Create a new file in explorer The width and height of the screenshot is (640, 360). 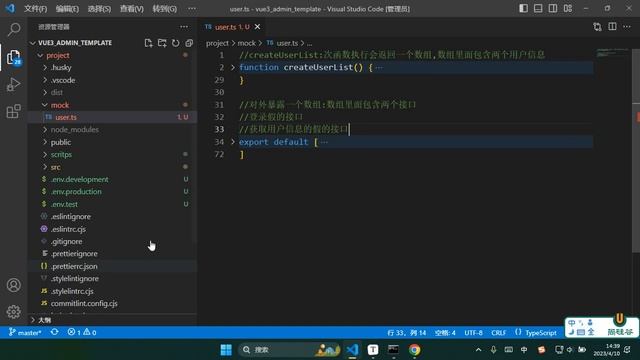[149, 43]
